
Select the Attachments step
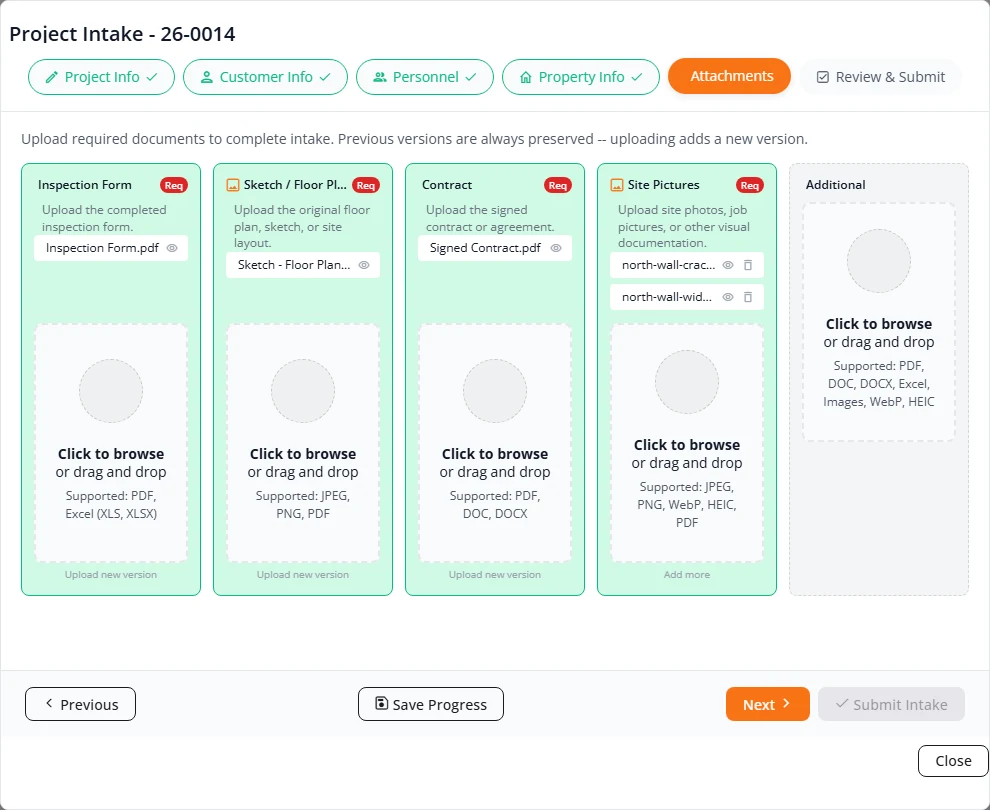tap(729, 76)
